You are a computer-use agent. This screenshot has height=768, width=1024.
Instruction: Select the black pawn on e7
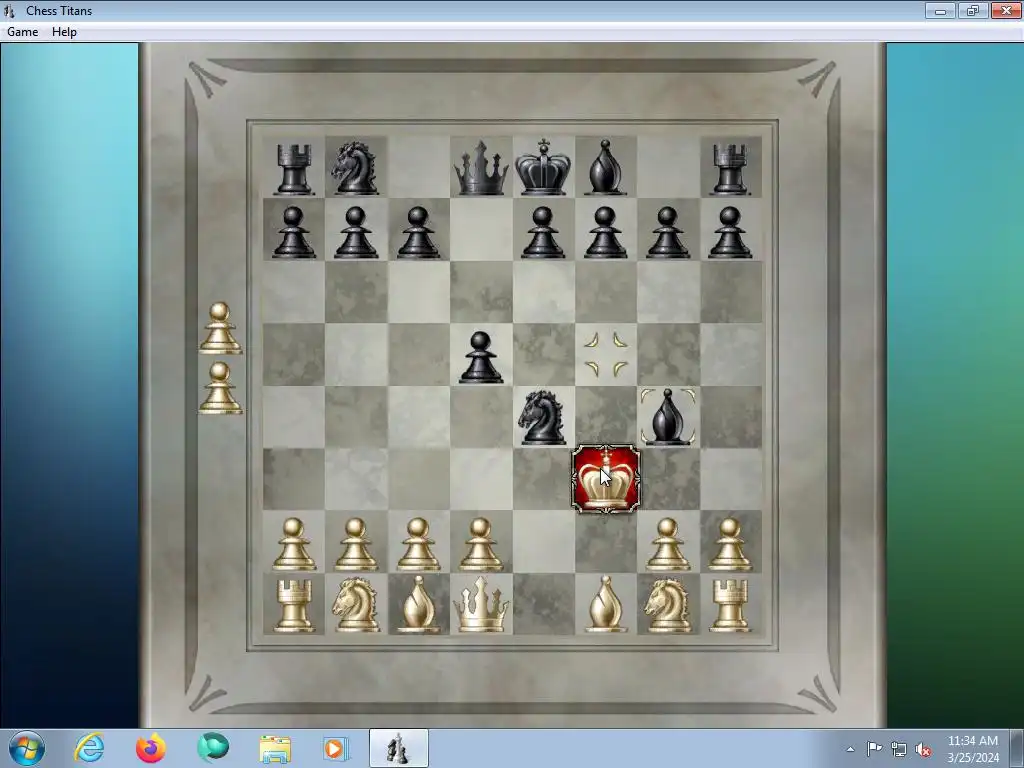click(x=543, y=232)
